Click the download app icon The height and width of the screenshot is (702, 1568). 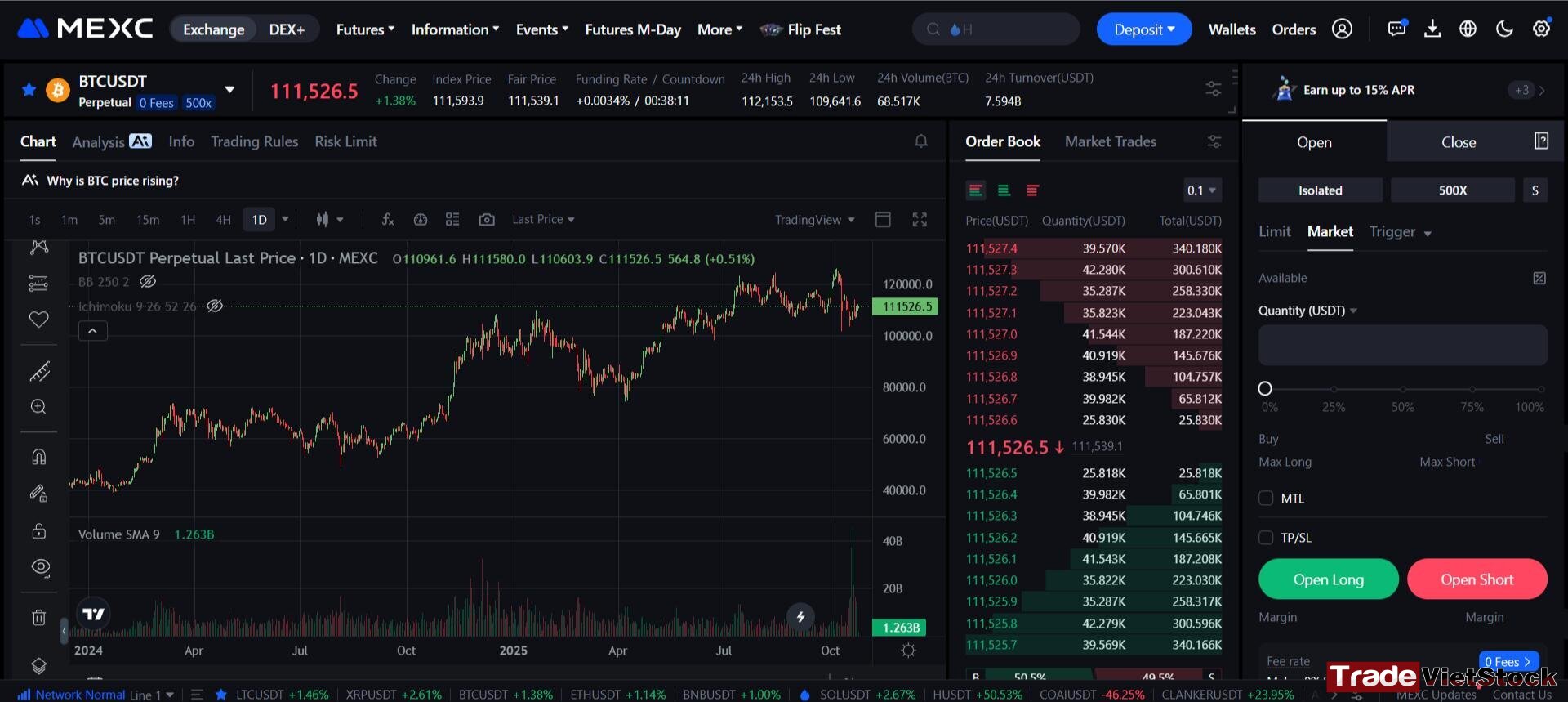tap(1432, 29)
